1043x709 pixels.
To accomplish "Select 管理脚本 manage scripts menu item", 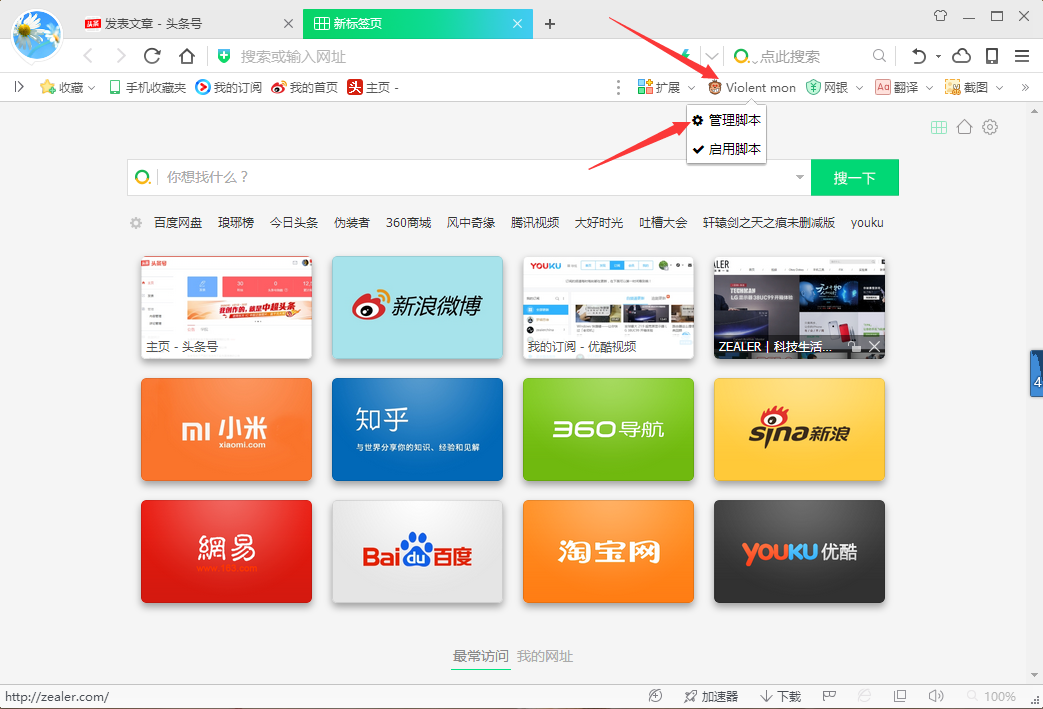I will pyautogui.click(x=726, y=120).
